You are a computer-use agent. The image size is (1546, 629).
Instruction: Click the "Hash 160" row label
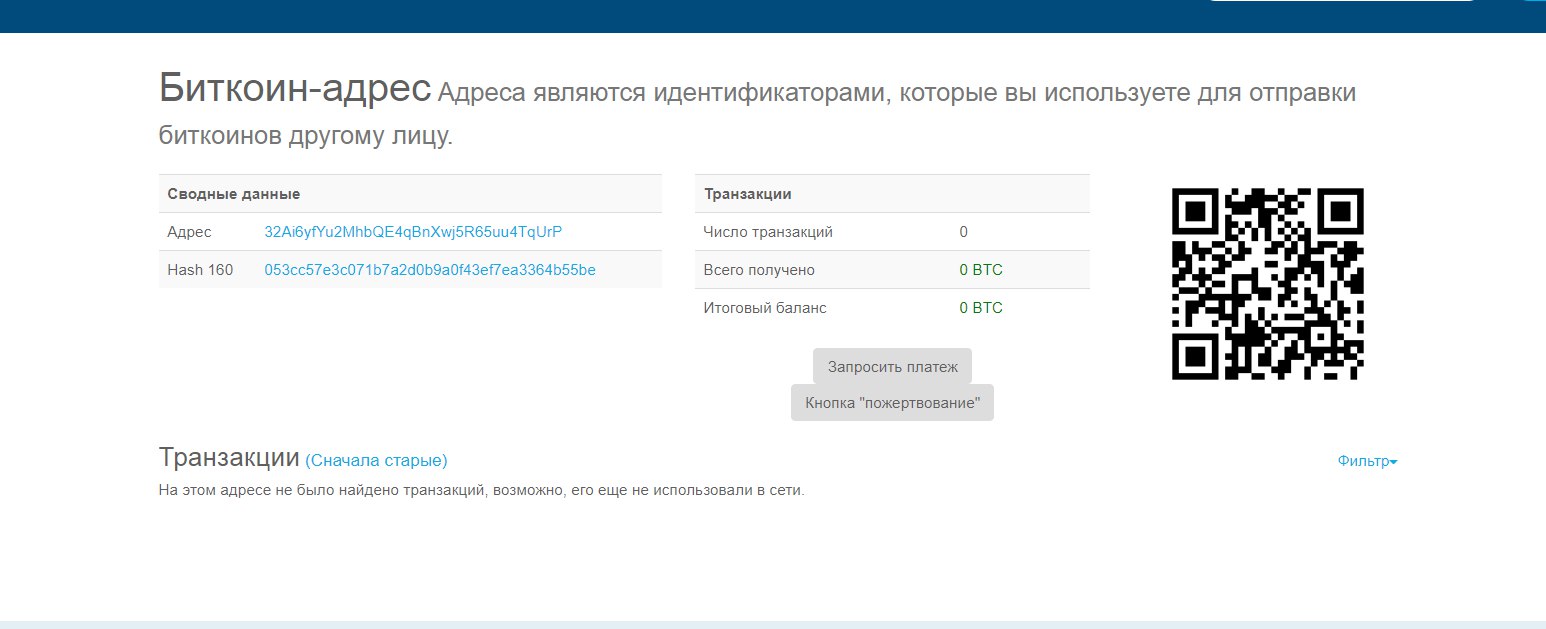200,270
